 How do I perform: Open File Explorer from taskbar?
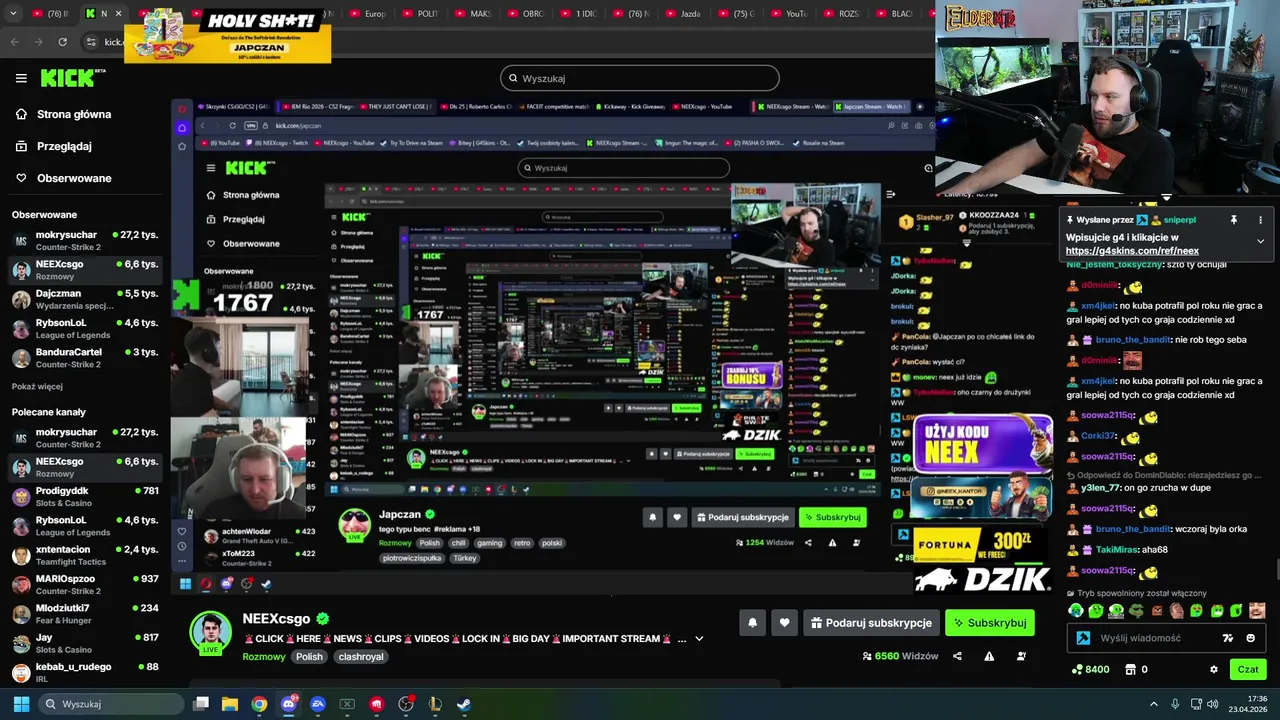pyautogui.click(x=230, y=704)
